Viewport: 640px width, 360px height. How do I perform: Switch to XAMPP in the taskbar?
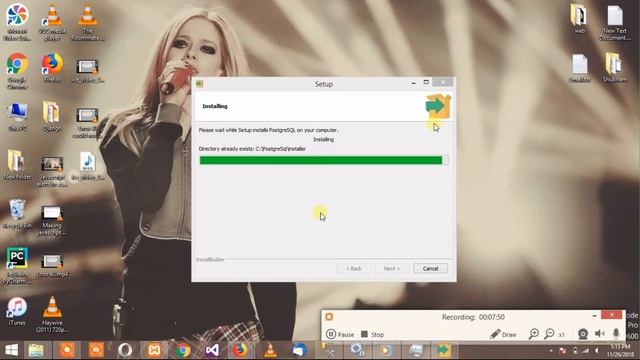click(x=154, y=350)
